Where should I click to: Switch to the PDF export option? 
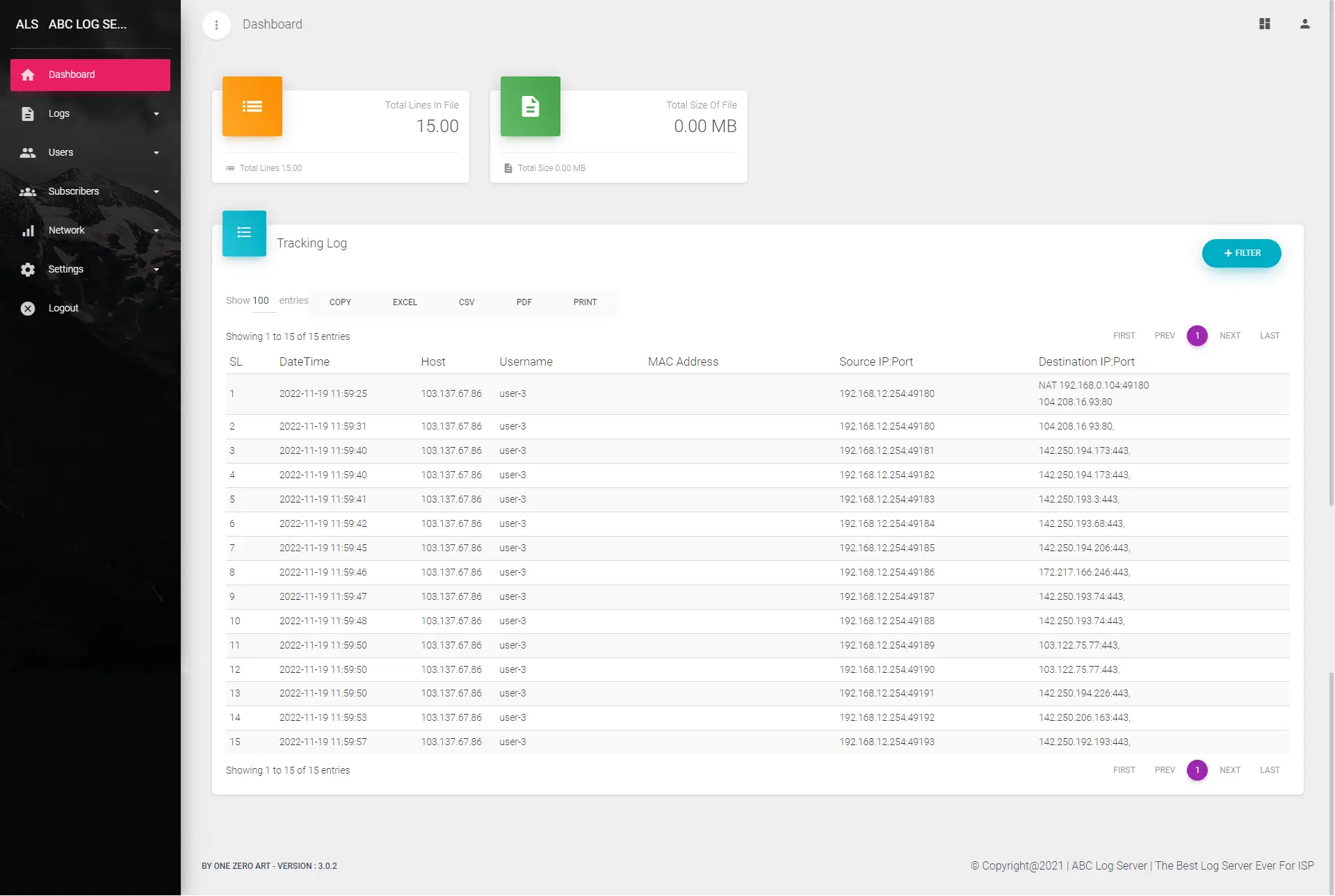coord(524,302)
